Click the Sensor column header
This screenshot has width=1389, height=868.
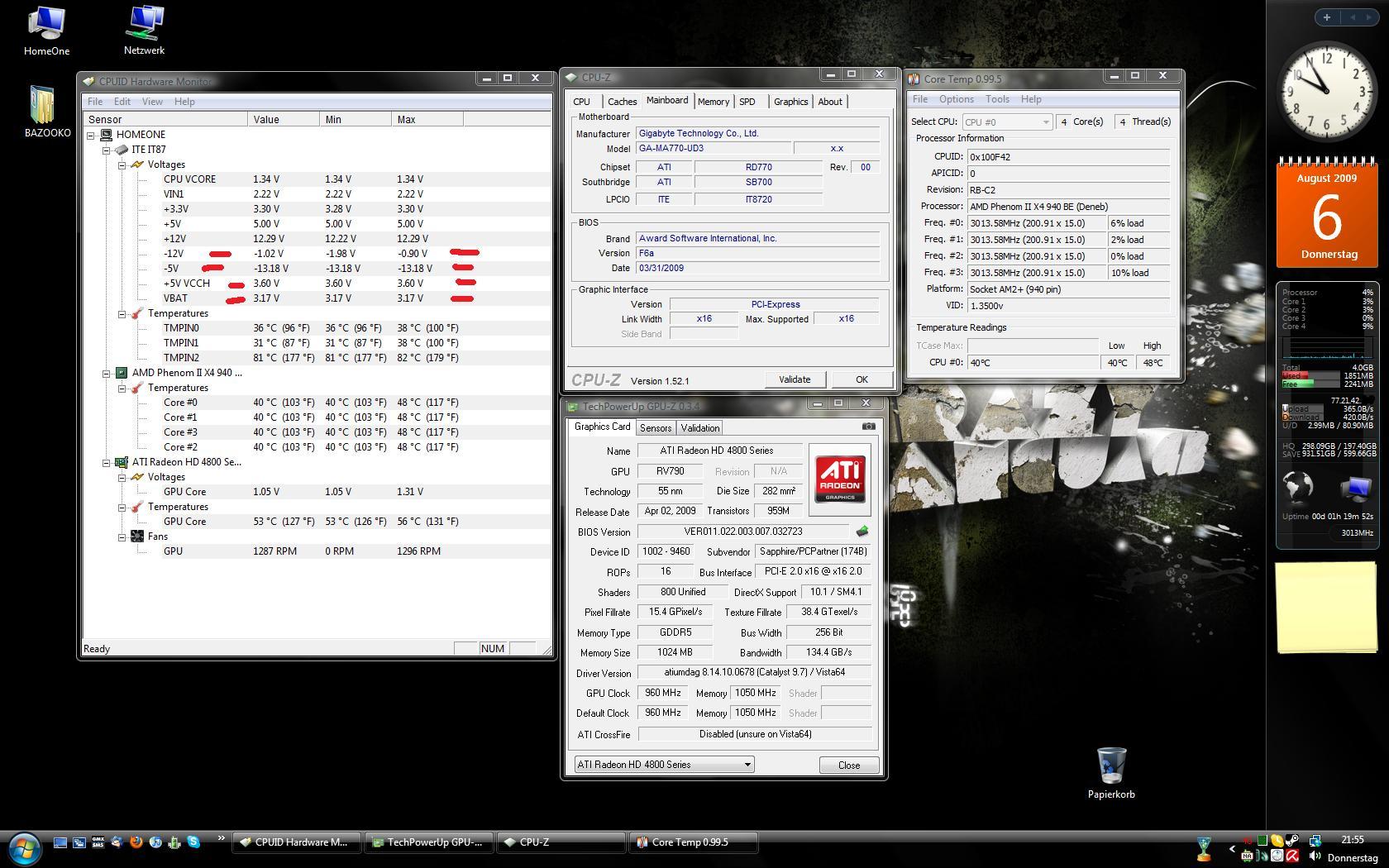click(165, 119)
